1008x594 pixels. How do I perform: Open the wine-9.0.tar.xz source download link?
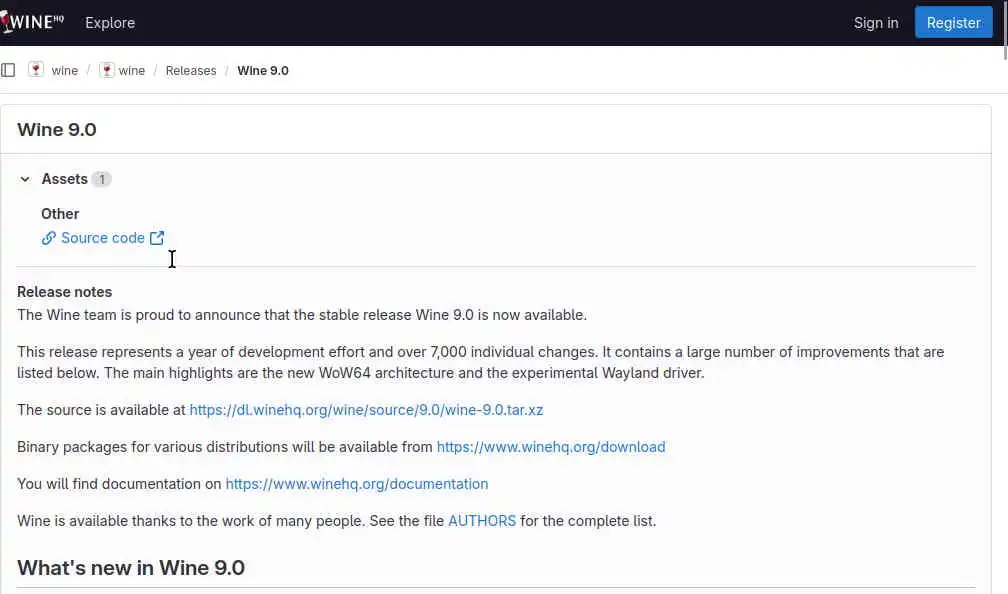366,410
